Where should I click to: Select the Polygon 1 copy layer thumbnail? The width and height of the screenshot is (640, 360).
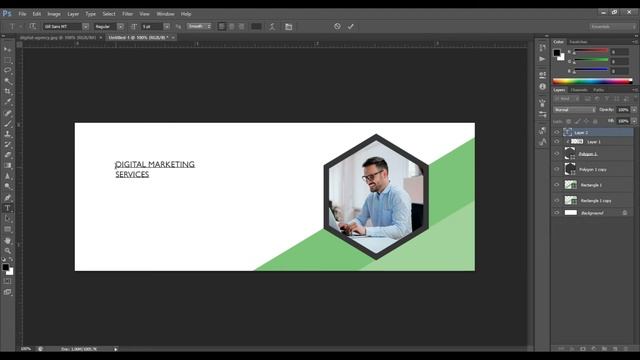(x=570, y=169)
